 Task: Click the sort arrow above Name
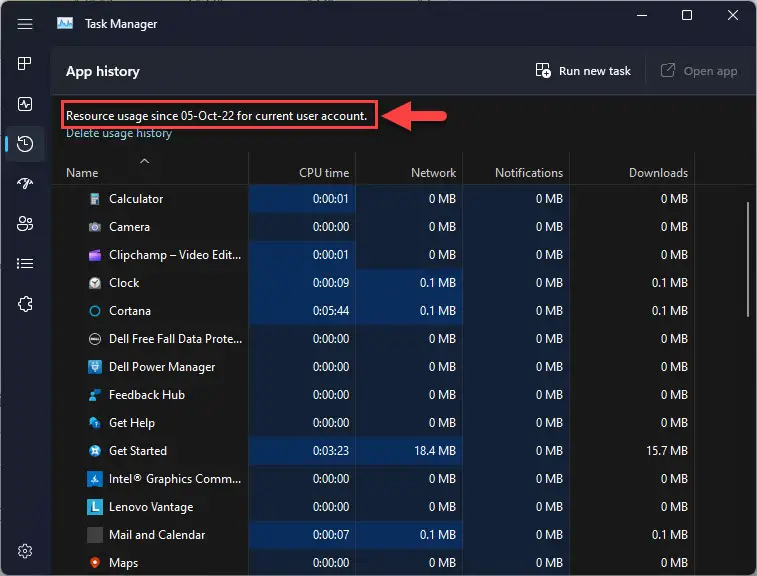point(144,161)
